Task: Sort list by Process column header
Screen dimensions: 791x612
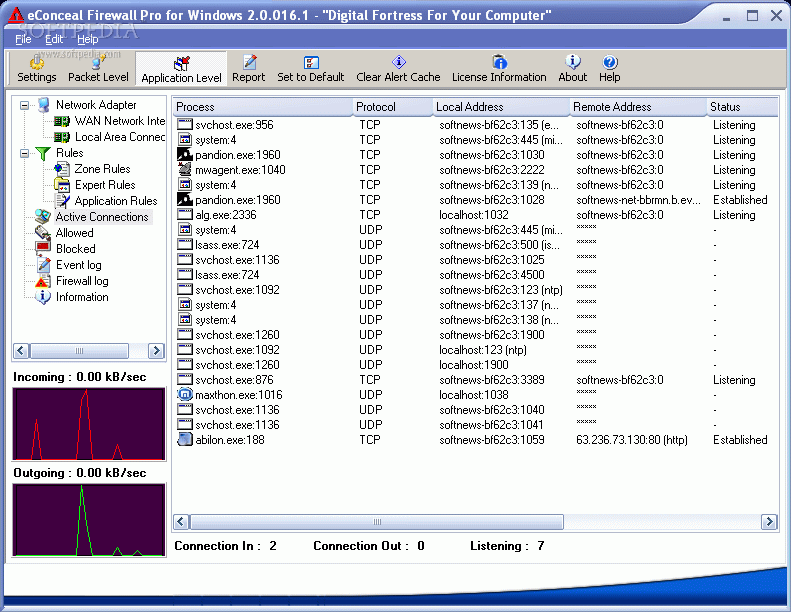Action: click(x=262, y=107)
